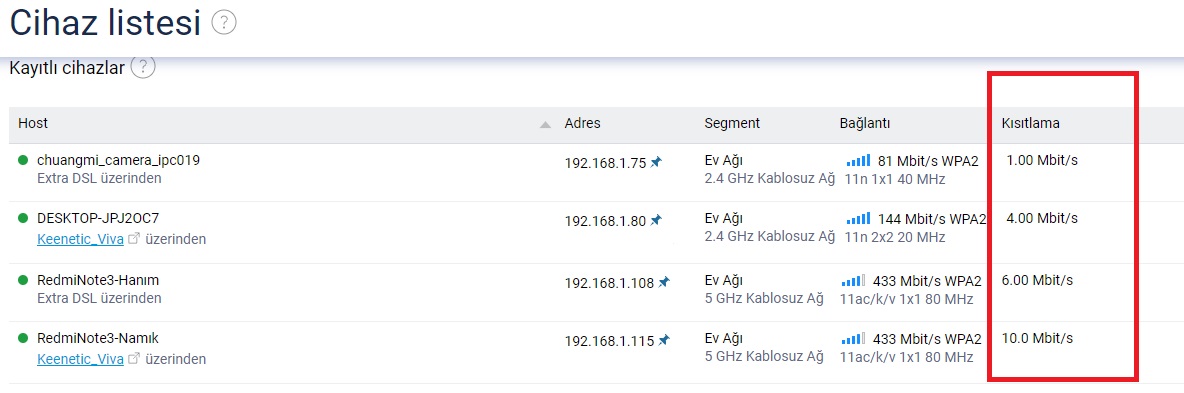This screenshot has height=393, width=1184.
Task: Click pin icon next to 192.168.1.115
Action: pyautogui.click(x=664, y=339)
